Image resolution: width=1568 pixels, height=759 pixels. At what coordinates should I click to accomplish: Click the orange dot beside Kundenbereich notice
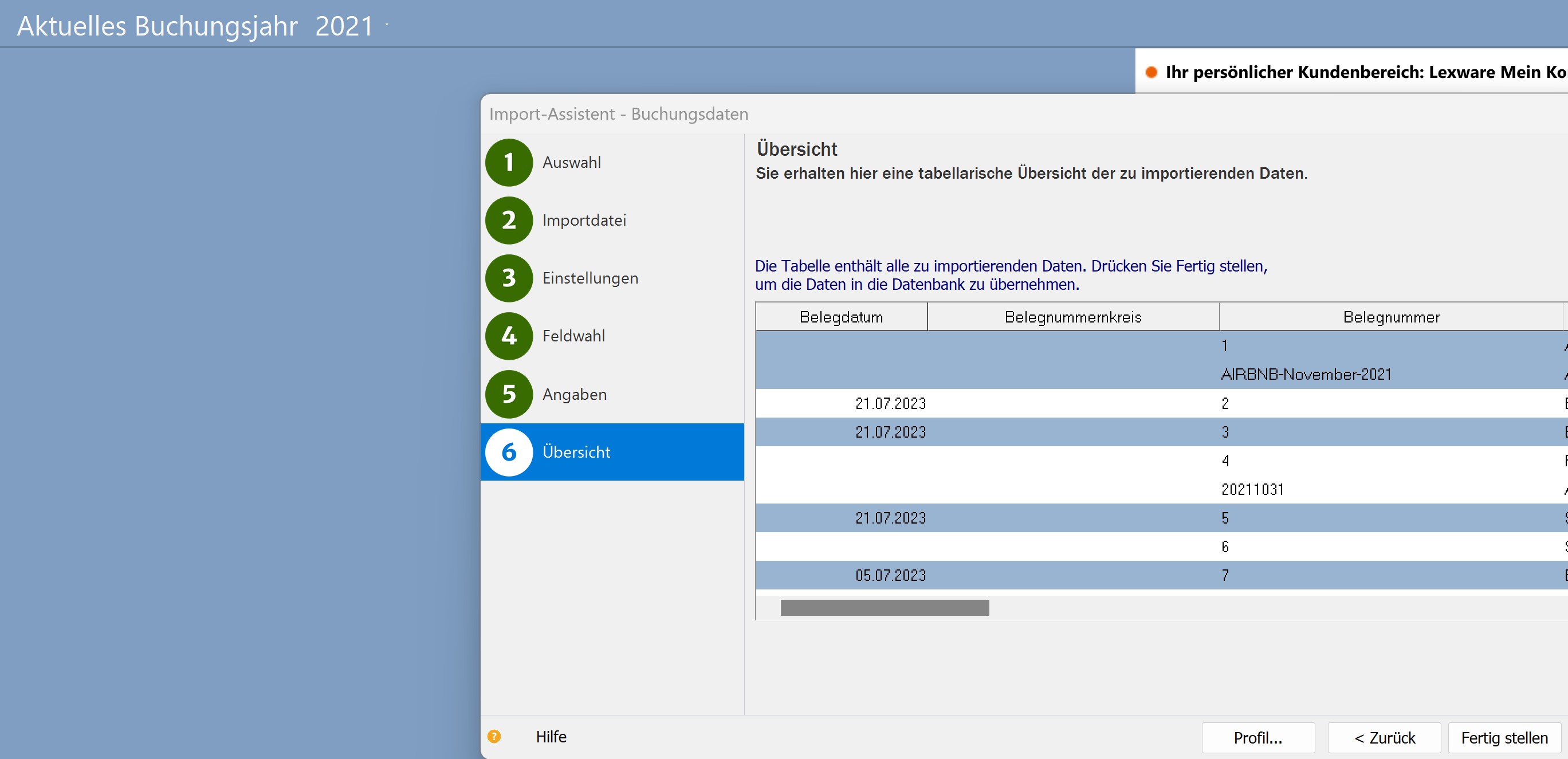coord(1151,72)
